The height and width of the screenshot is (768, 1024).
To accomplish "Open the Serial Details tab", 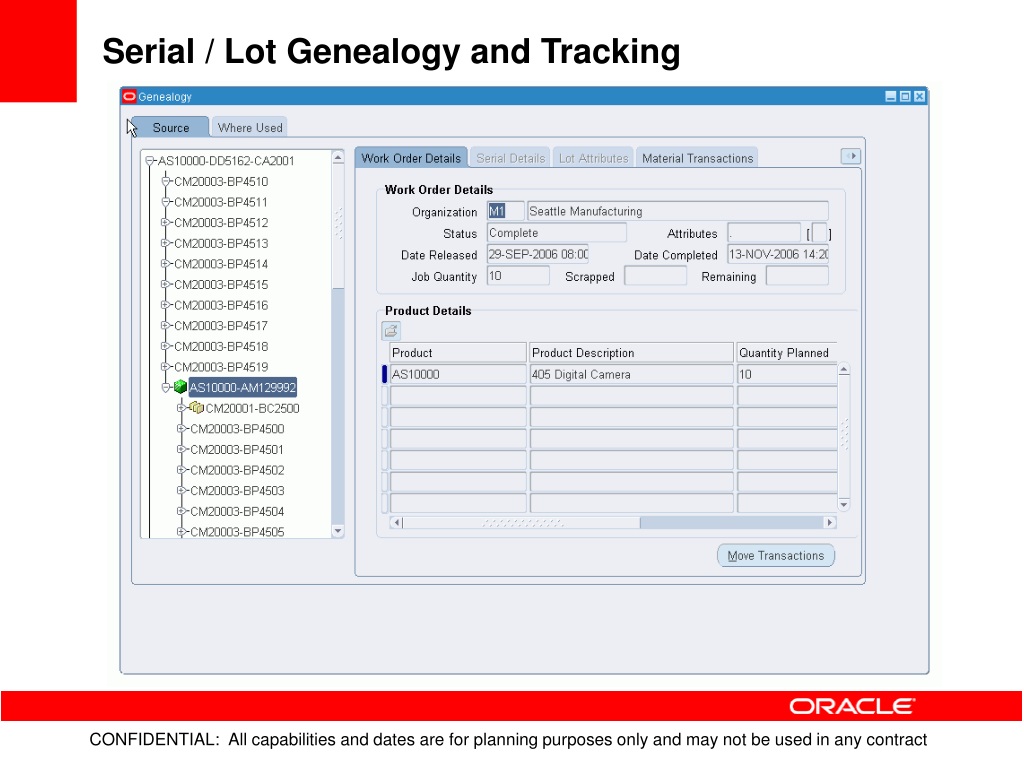I will pyautogui.click(x=510, y=158).
